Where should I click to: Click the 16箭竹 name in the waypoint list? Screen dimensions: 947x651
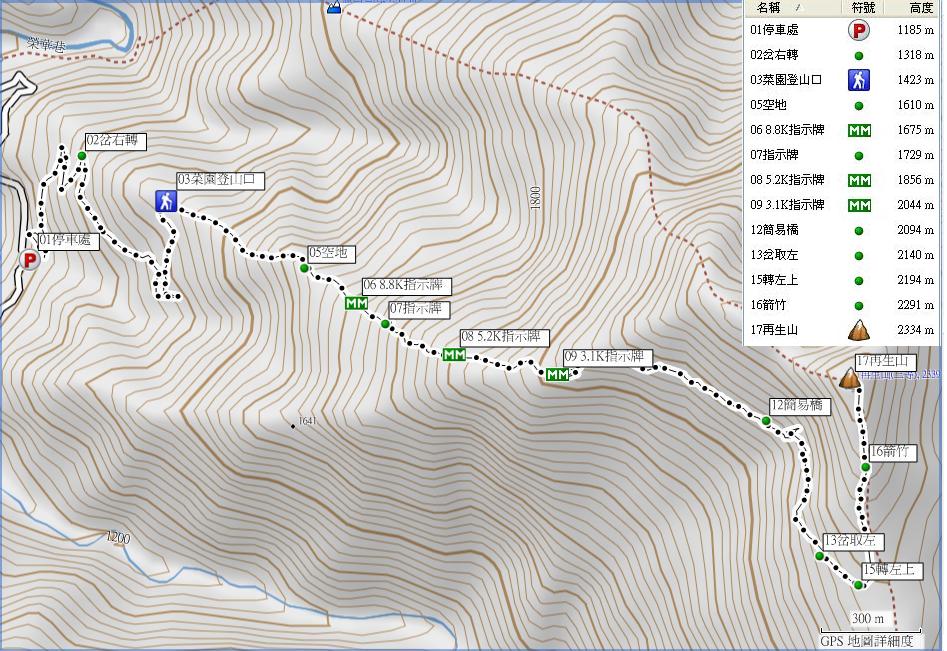(768, 306)
